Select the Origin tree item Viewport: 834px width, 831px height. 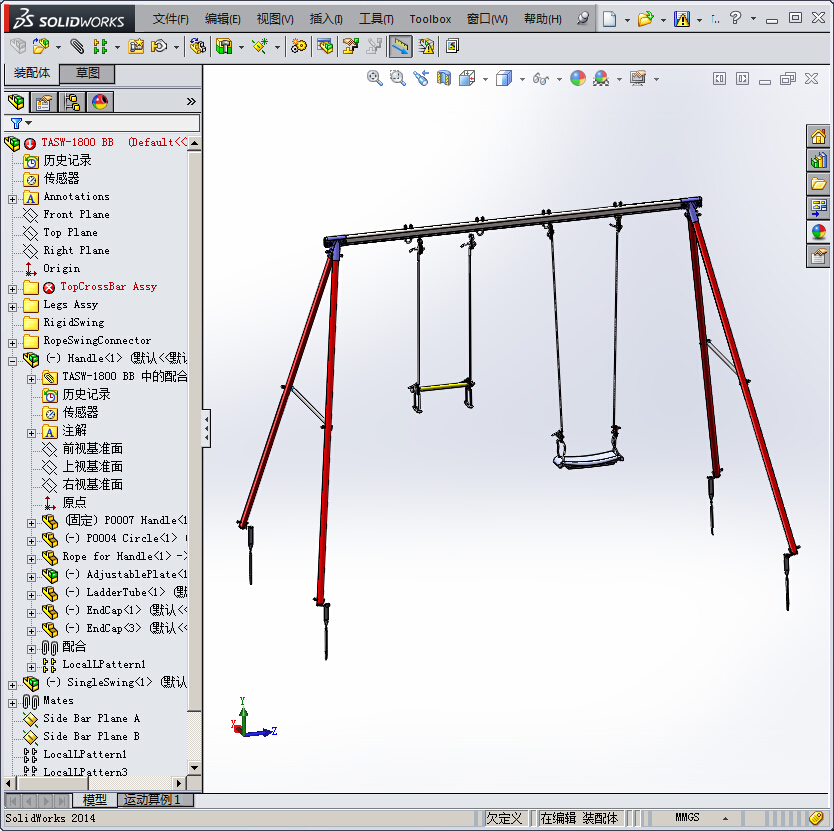click(62, 269)
